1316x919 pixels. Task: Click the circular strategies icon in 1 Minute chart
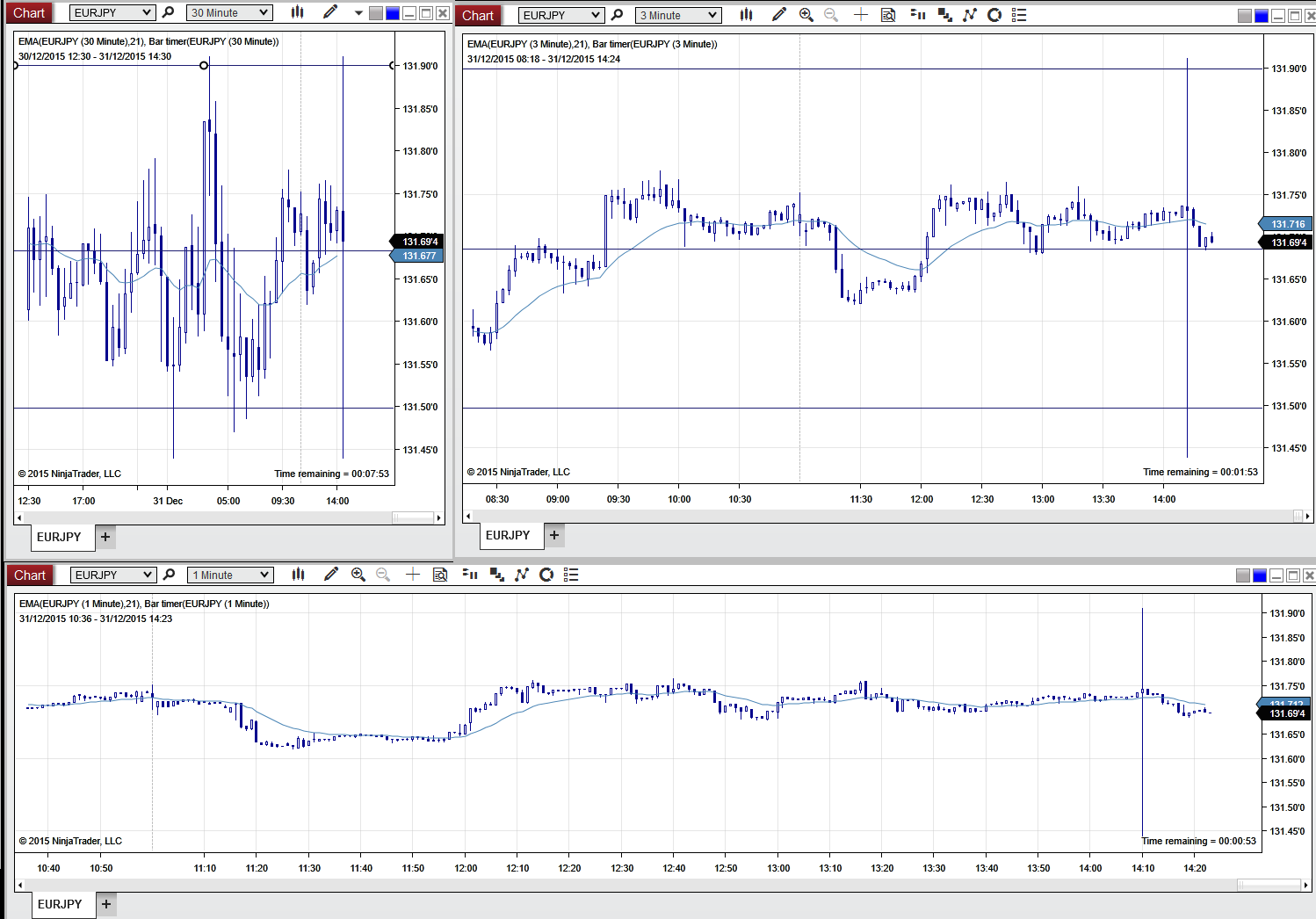(x=546, y=575)
